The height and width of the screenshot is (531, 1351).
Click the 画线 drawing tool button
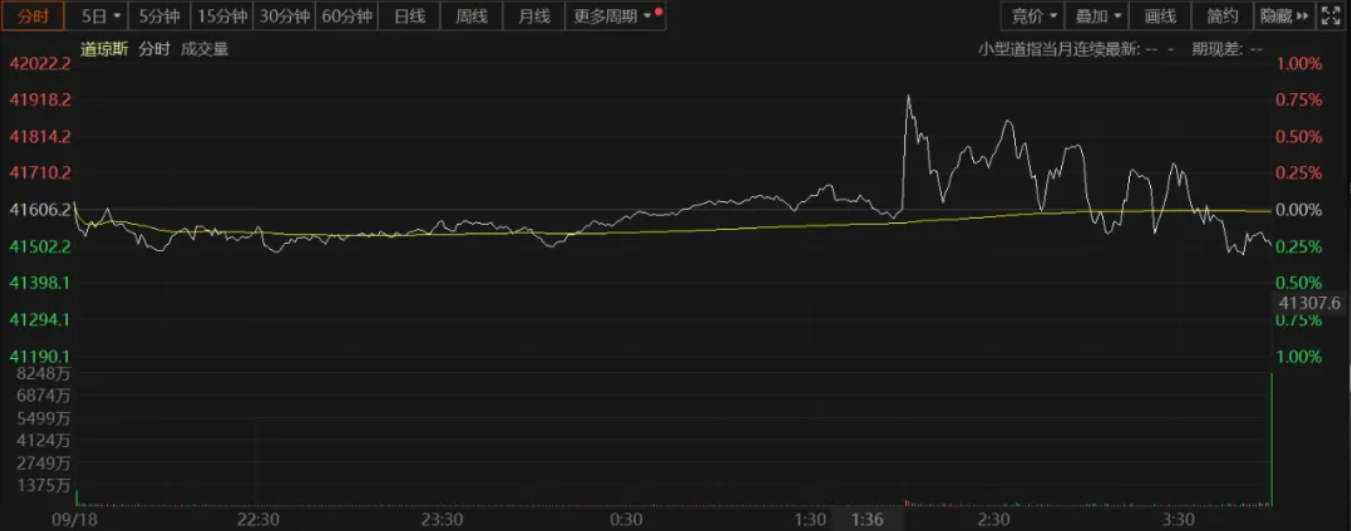[1160, 16]
